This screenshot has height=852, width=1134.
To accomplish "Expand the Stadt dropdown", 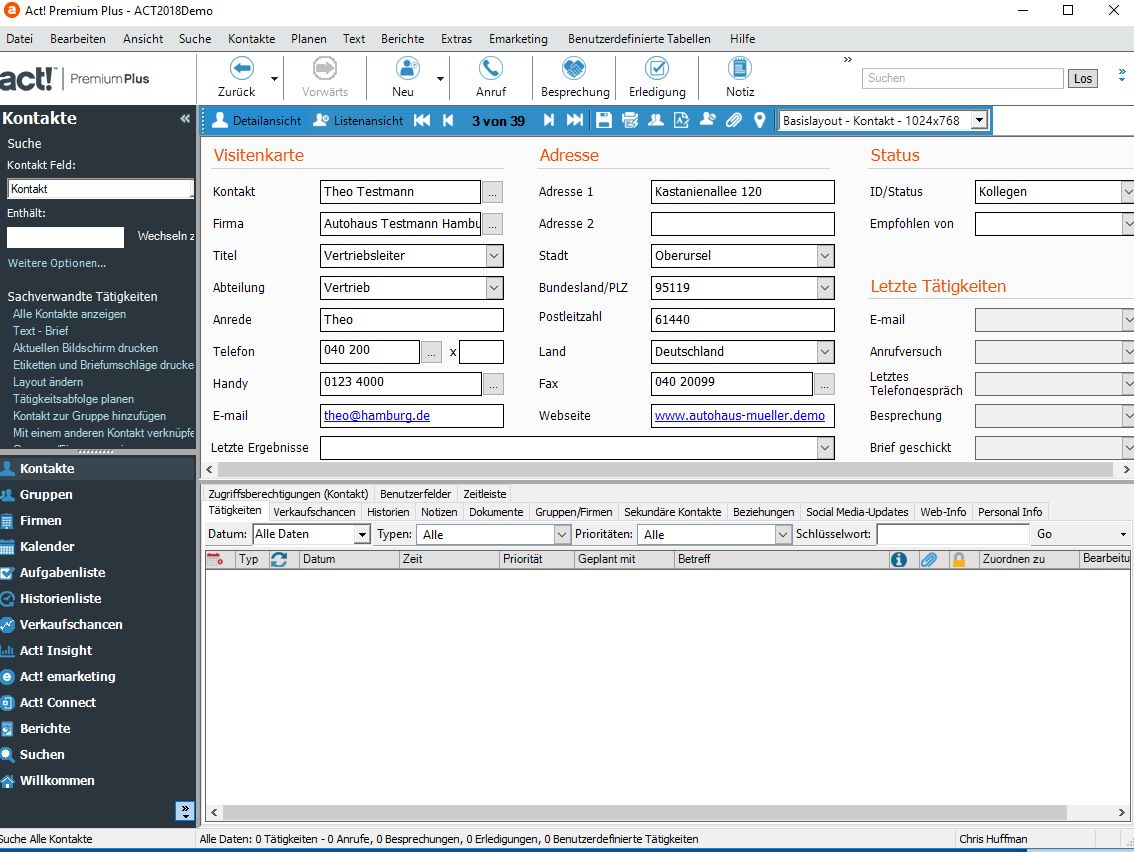I will tap(824, 255).
